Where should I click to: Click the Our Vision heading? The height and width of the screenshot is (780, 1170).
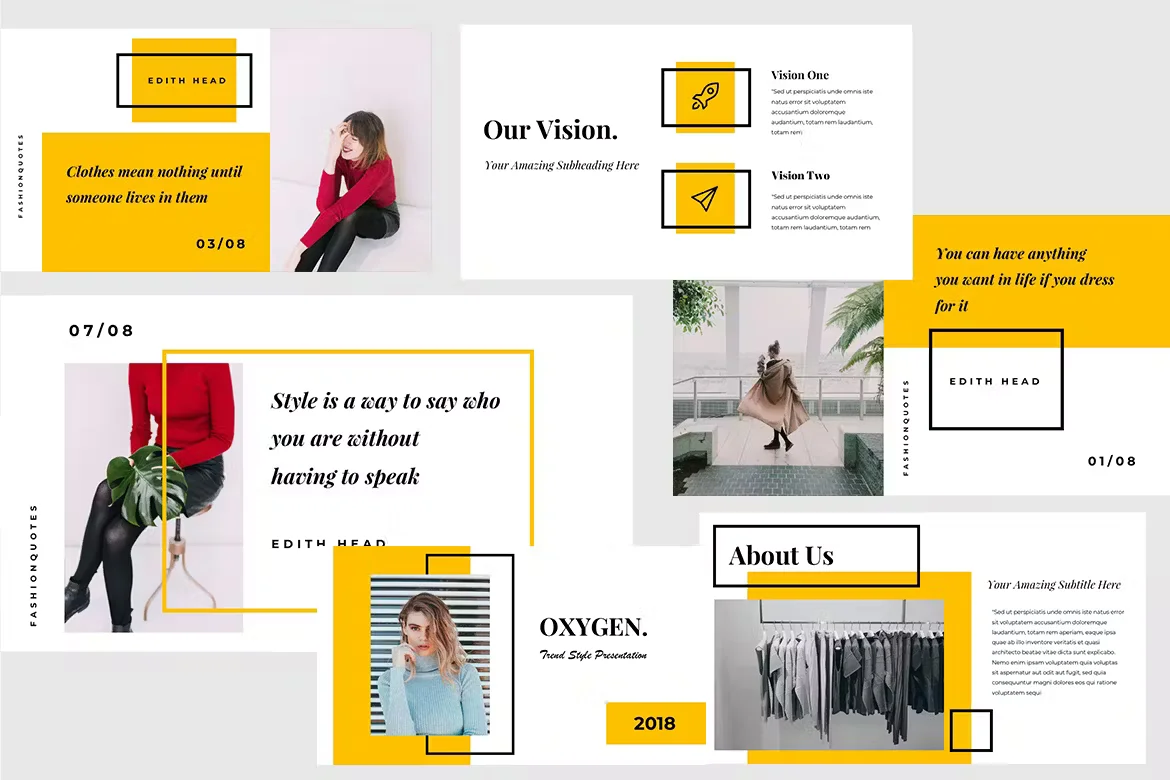point(551,129)
